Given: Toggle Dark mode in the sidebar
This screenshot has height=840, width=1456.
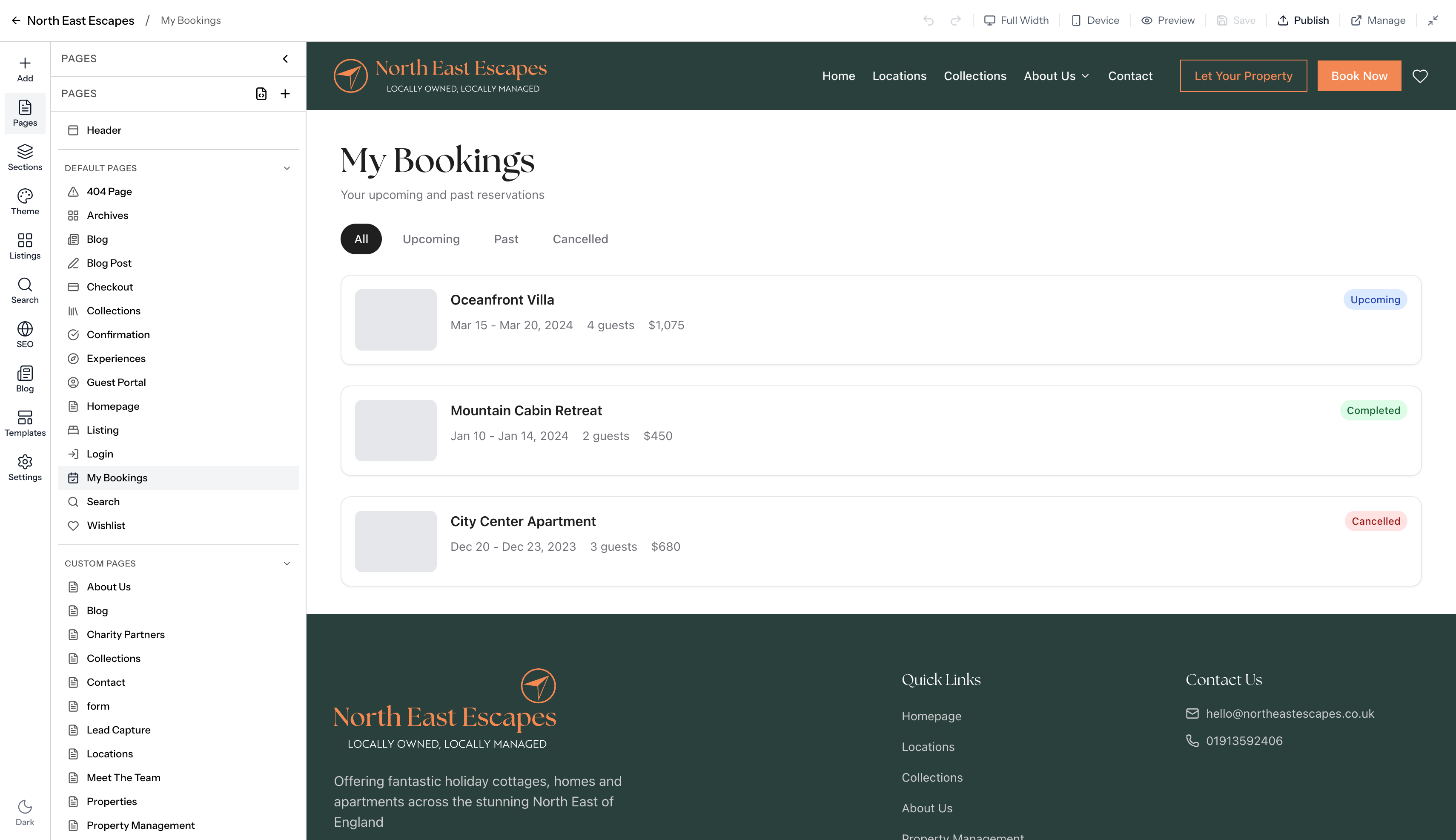Looking at the screenshot, I should tap(24, 813).
